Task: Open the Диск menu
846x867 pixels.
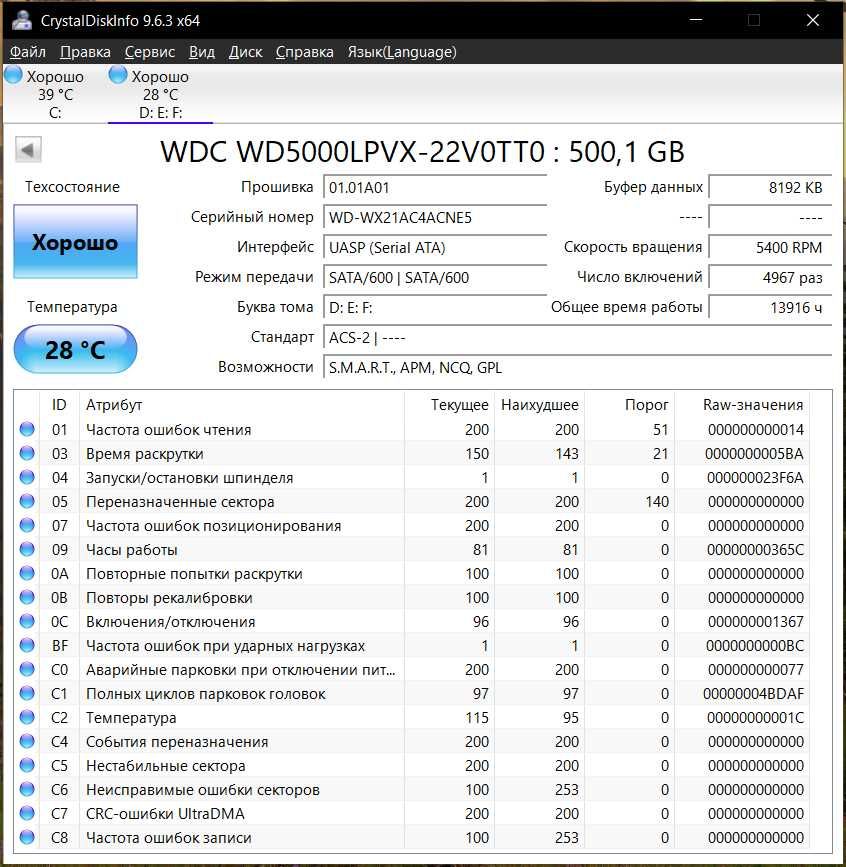Action: tap(246, 52)
